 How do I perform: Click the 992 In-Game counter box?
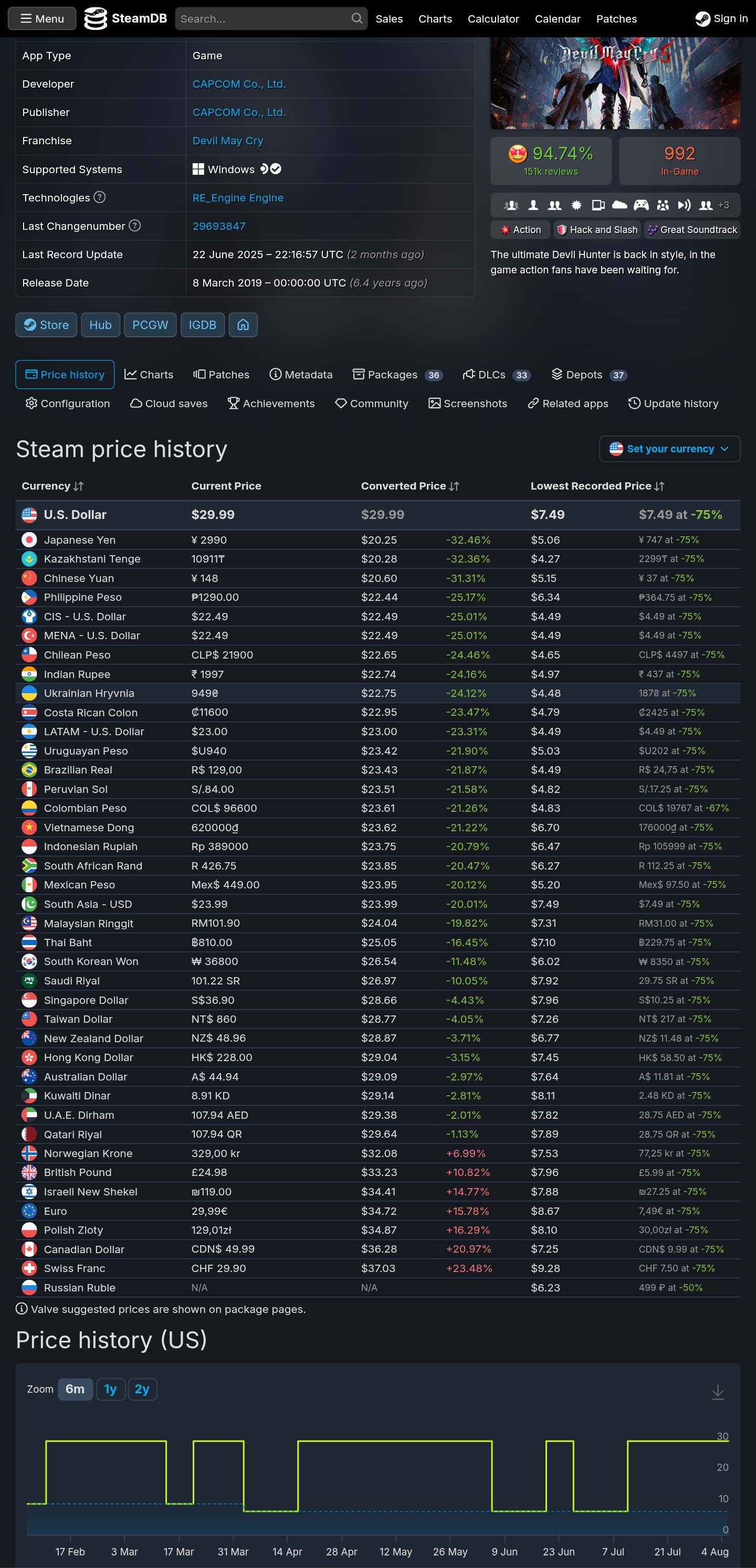pos(679,161)
